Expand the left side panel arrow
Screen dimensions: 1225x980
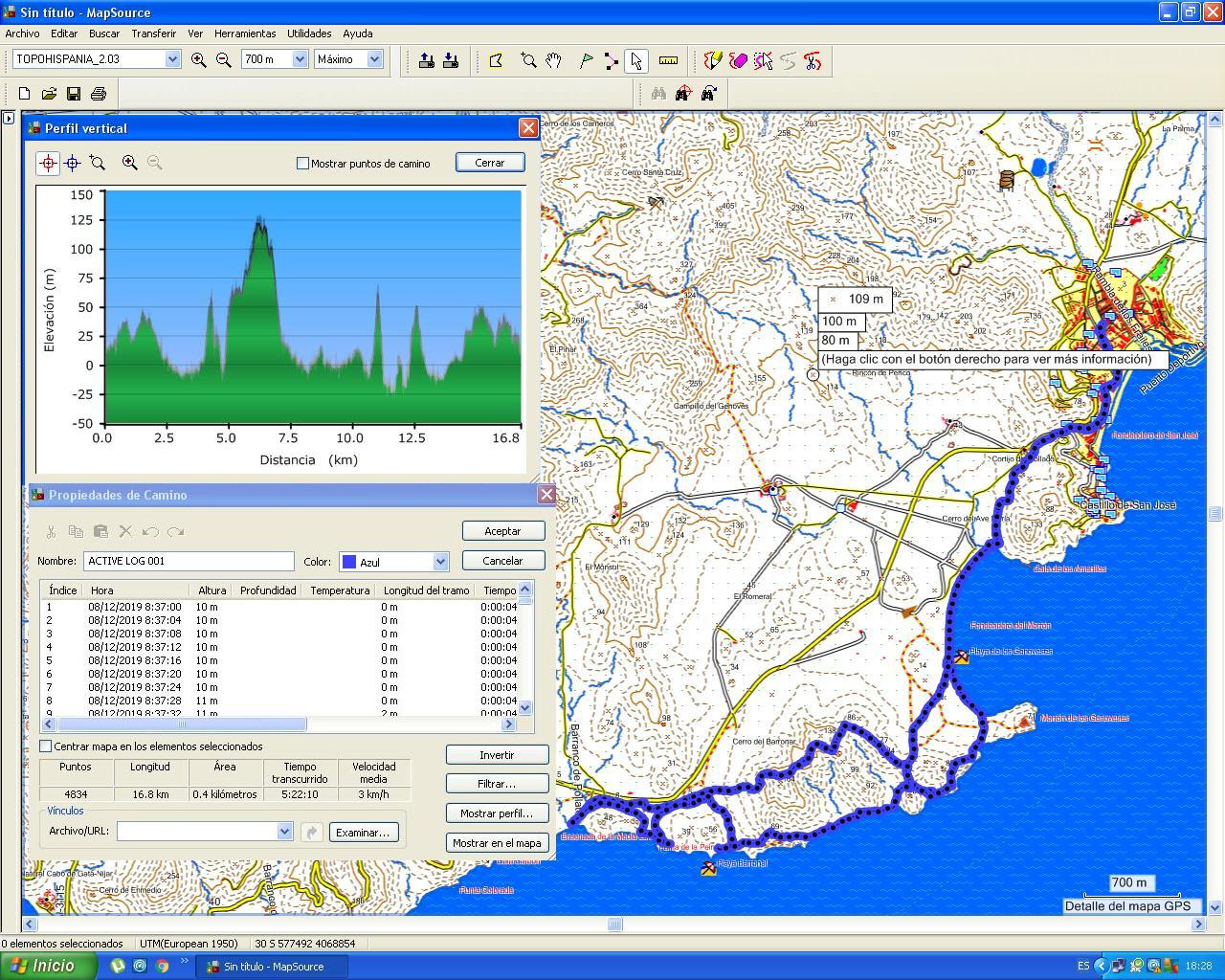[x=8, y=118]
